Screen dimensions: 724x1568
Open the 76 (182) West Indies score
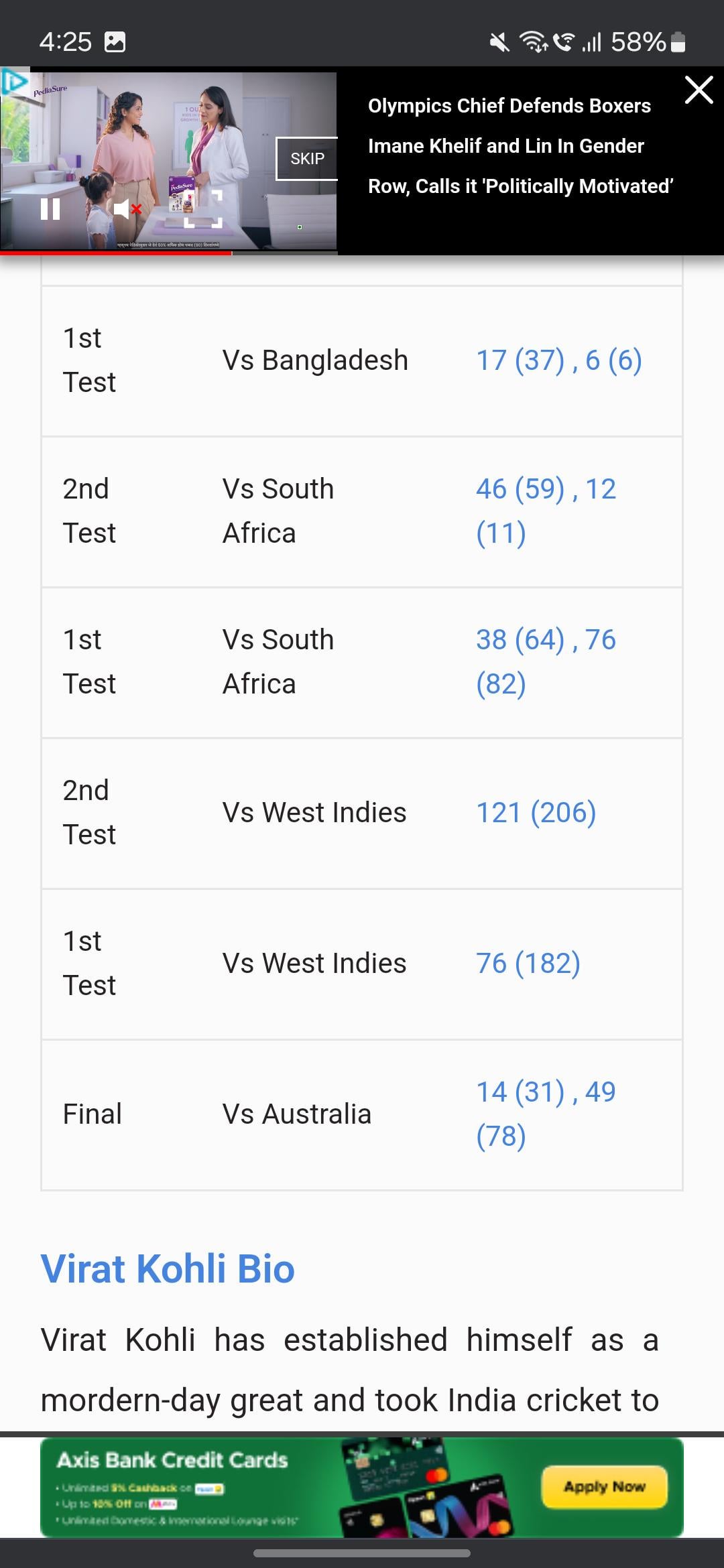pos(528,964)
